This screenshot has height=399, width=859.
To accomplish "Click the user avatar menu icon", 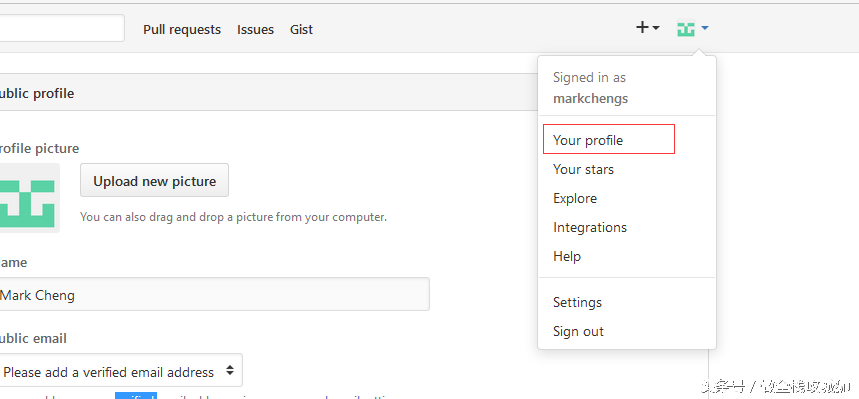I will (686, 28).
